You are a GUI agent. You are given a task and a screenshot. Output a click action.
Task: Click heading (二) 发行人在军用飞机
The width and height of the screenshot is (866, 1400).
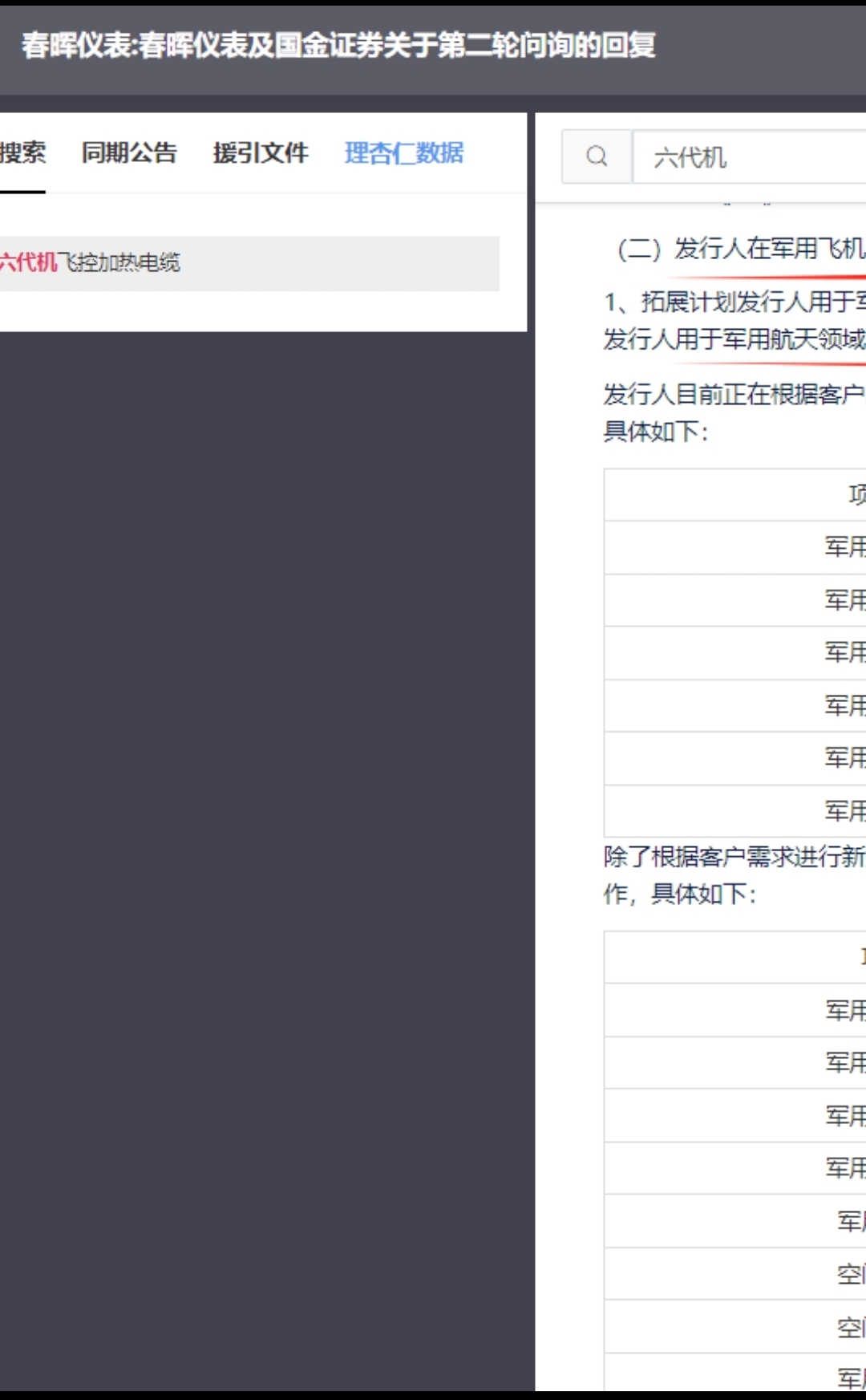pyautogui.click(x=741, y=249)
